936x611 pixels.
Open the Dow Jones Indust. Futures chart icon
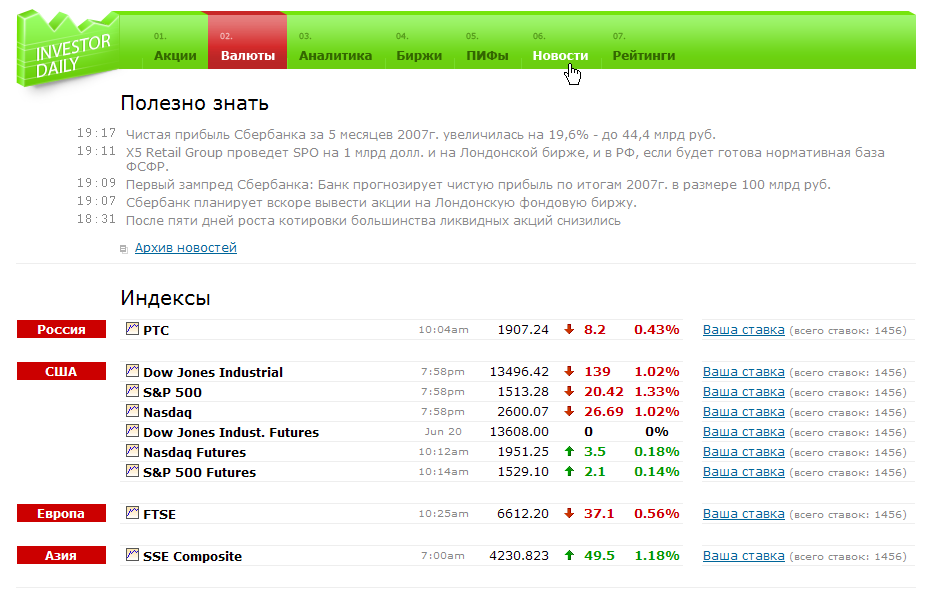point(133,431)
